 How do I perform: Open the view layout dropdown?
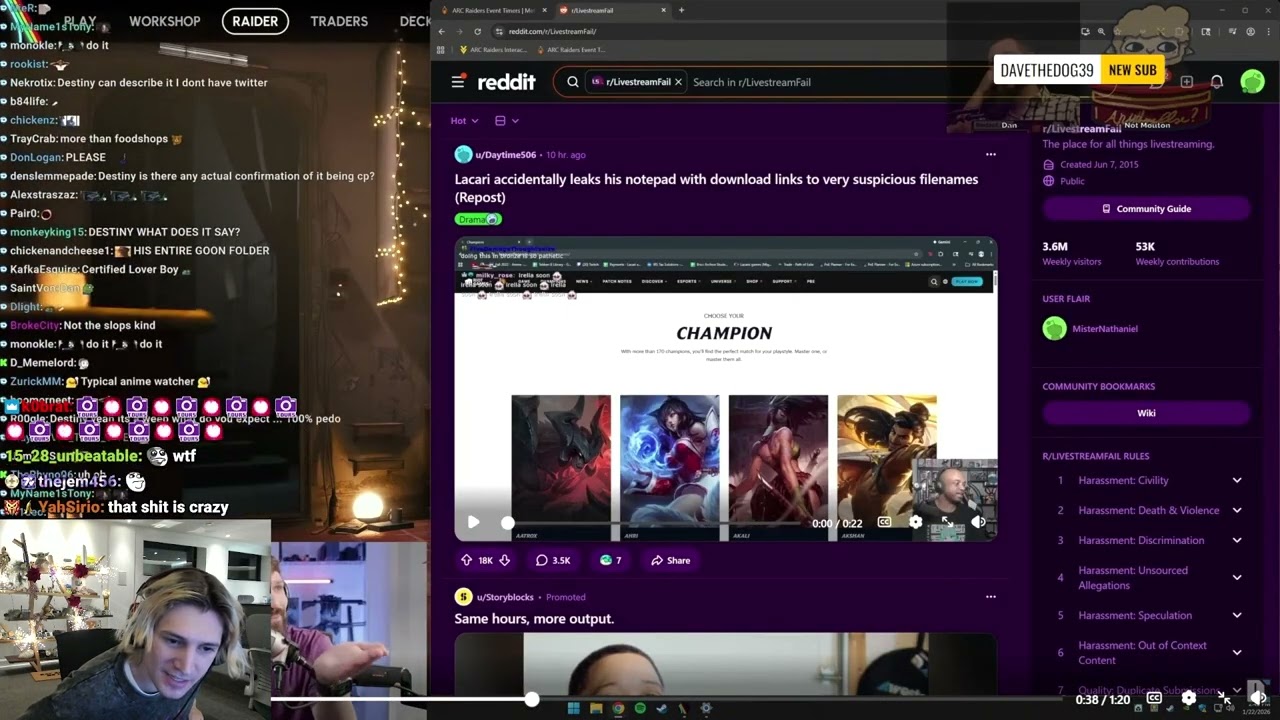[507, 121]
